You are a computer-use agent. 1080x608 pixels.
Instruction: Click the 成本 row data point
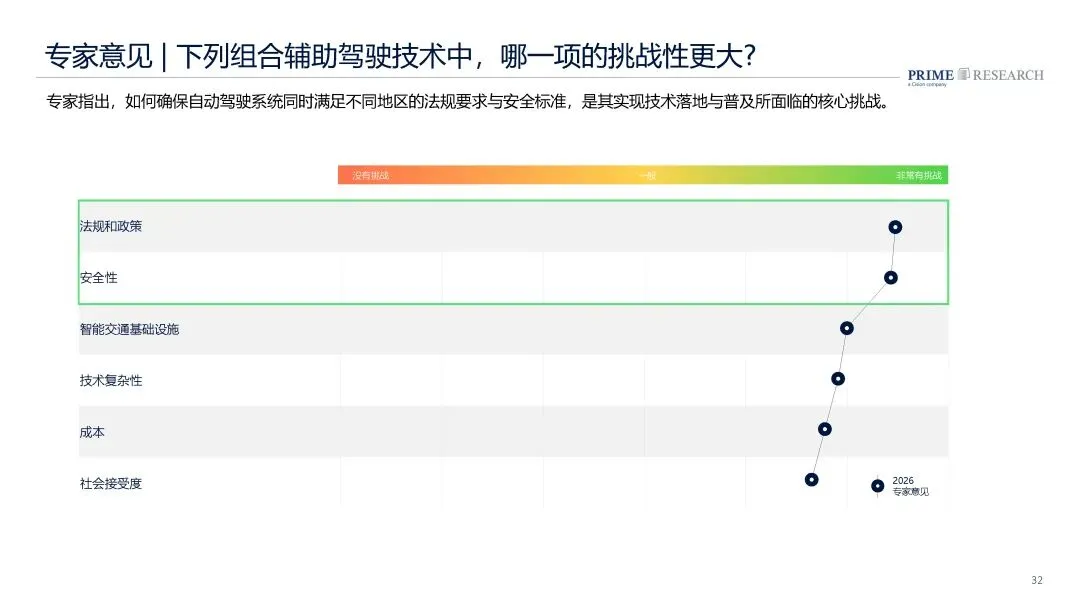pyautogui.click(x=824, y=429)
